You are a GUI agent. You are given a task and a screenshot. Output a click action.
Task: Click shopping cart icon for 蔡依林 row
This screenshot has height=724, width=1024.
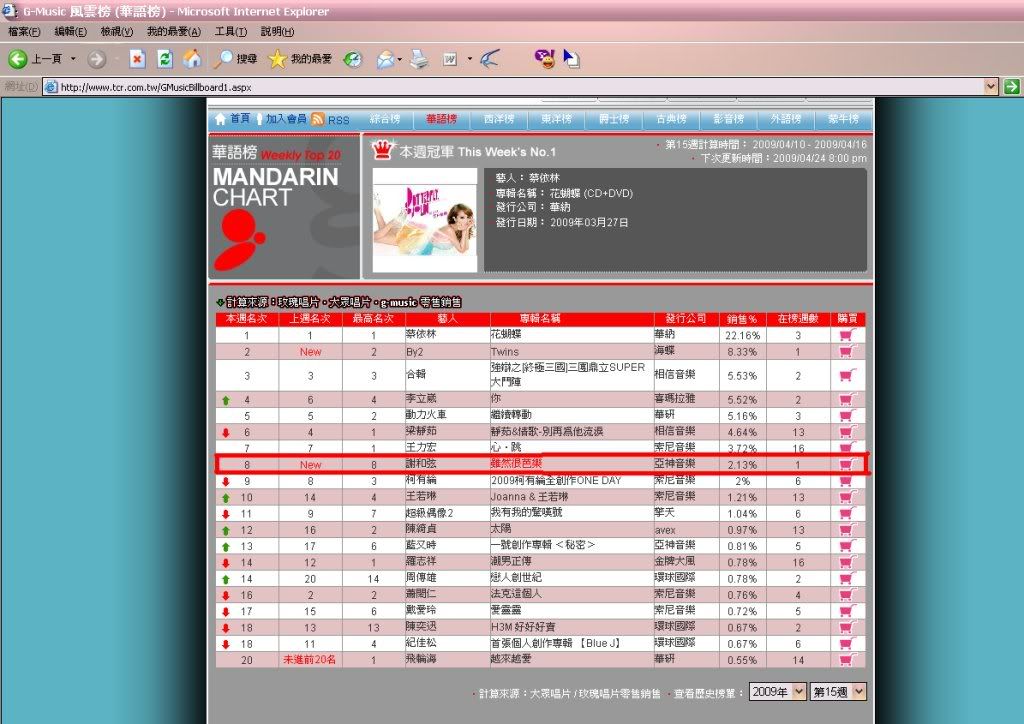click(847, 336)
